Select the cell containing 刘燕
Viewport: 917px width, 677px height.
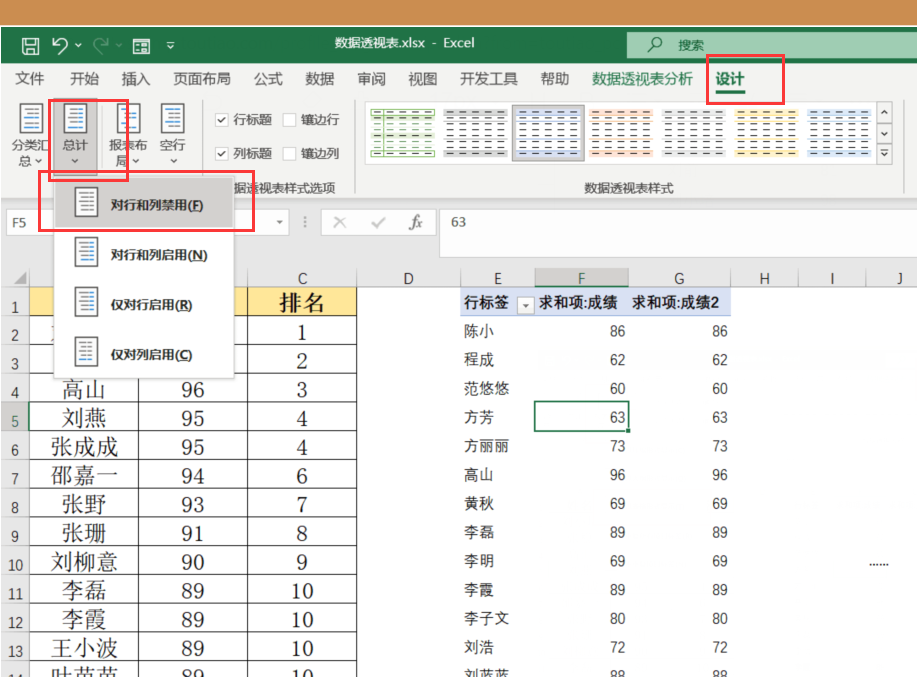pos(84,417)
